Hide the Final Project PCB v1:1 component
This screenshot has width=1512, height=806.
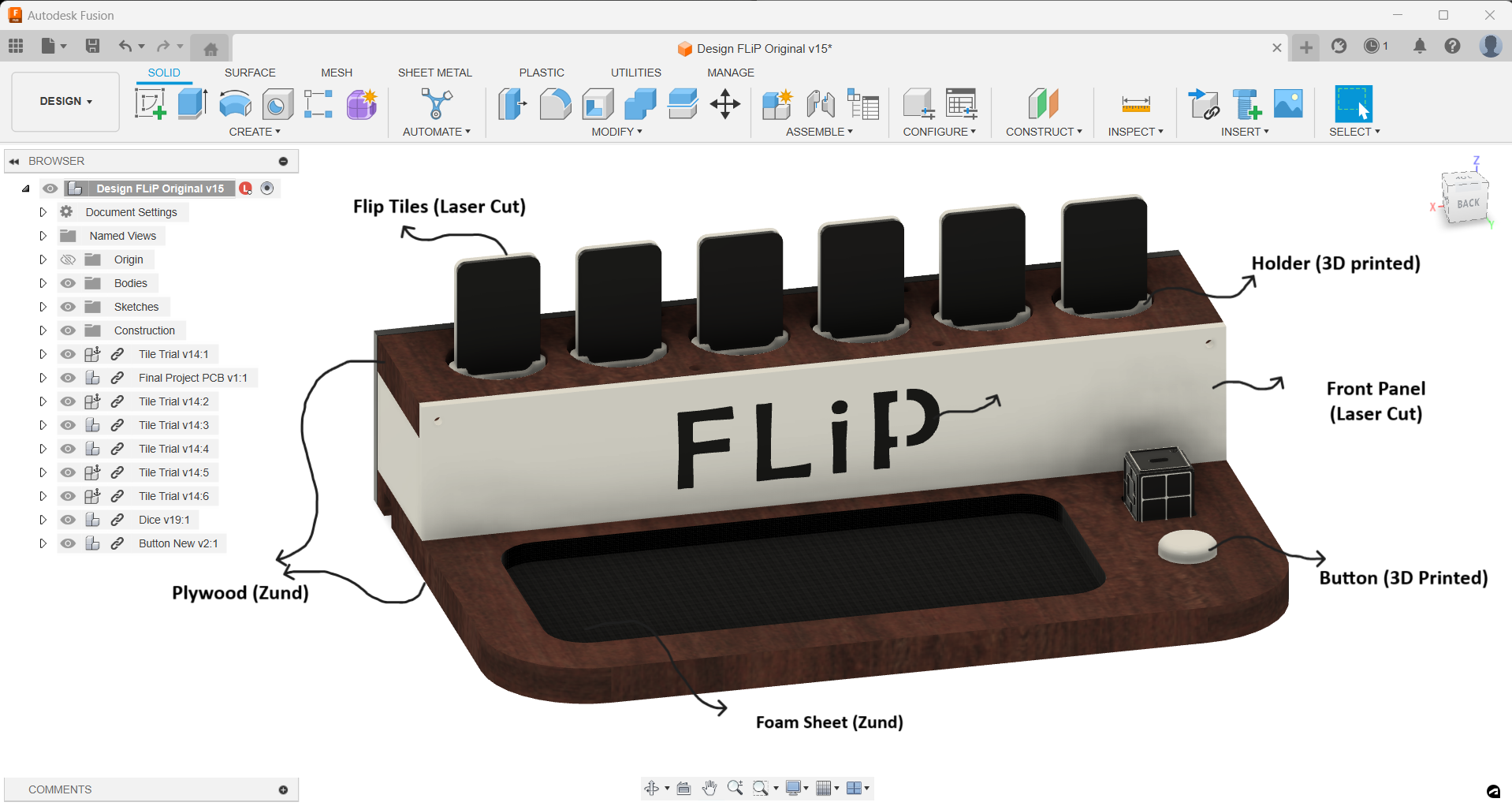point(69,378)
